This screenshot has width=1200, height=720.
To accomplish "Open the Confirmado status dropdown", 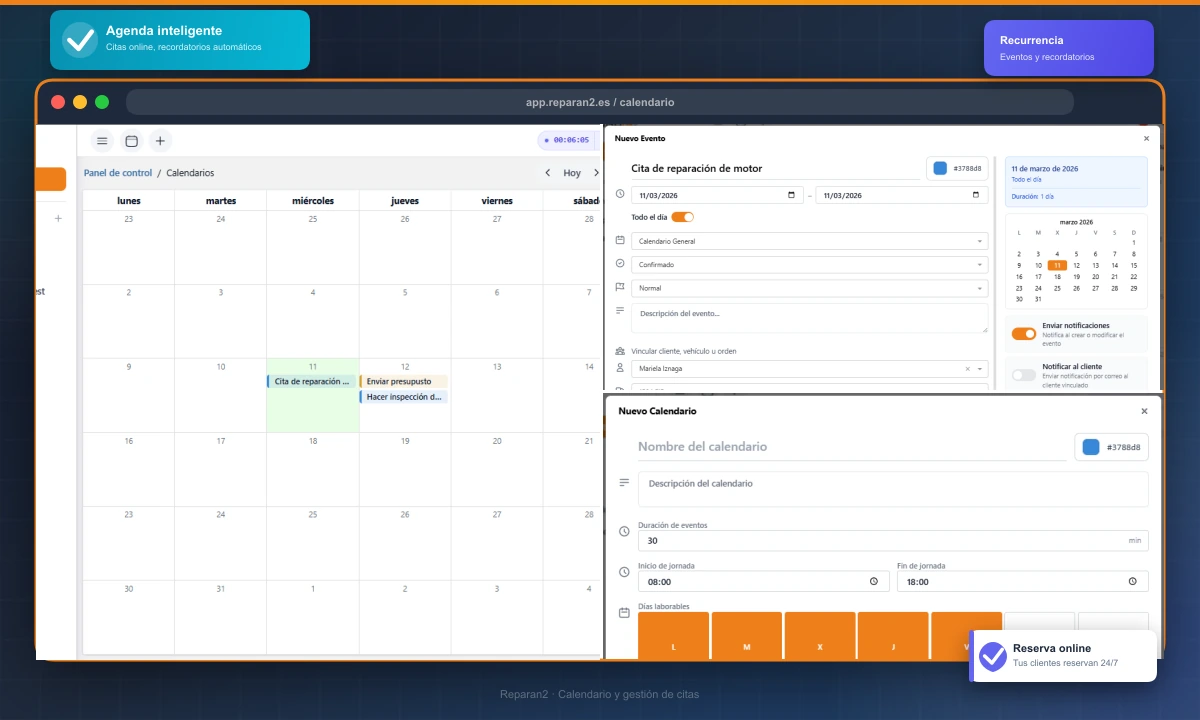I will tap(979, 265).
